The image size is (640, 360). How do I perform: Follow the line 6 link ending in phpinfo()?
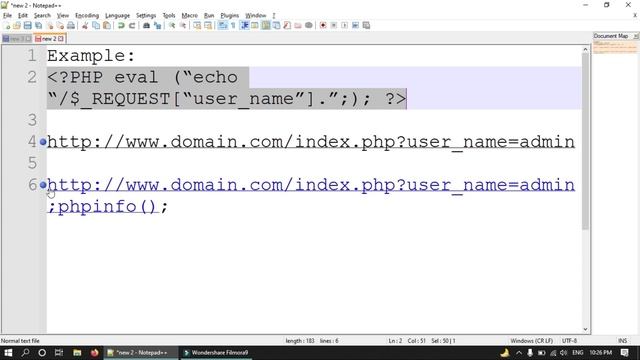[311, 196]
